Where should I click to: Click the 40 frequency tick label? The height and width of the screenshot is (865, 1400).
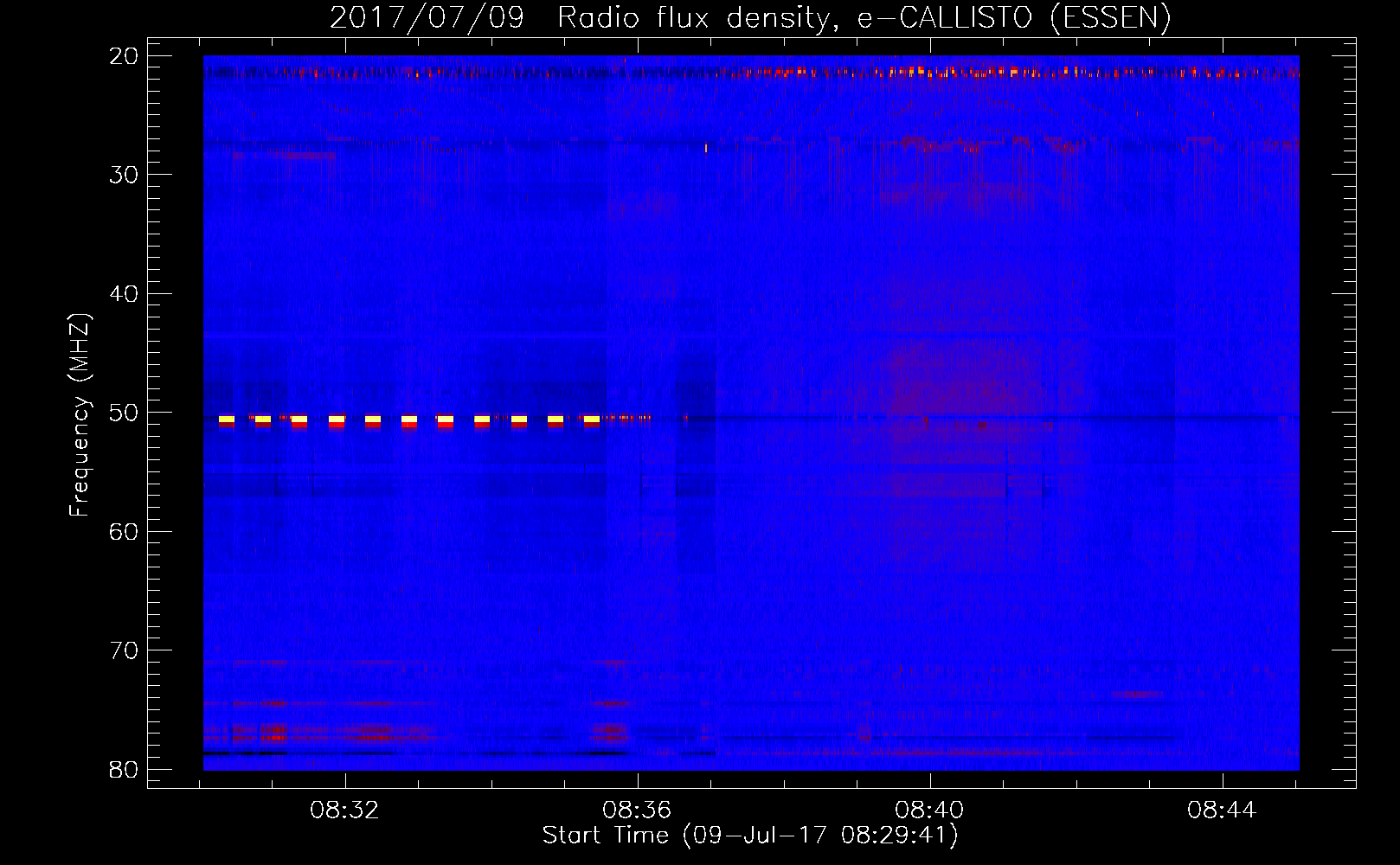point(124,294)
